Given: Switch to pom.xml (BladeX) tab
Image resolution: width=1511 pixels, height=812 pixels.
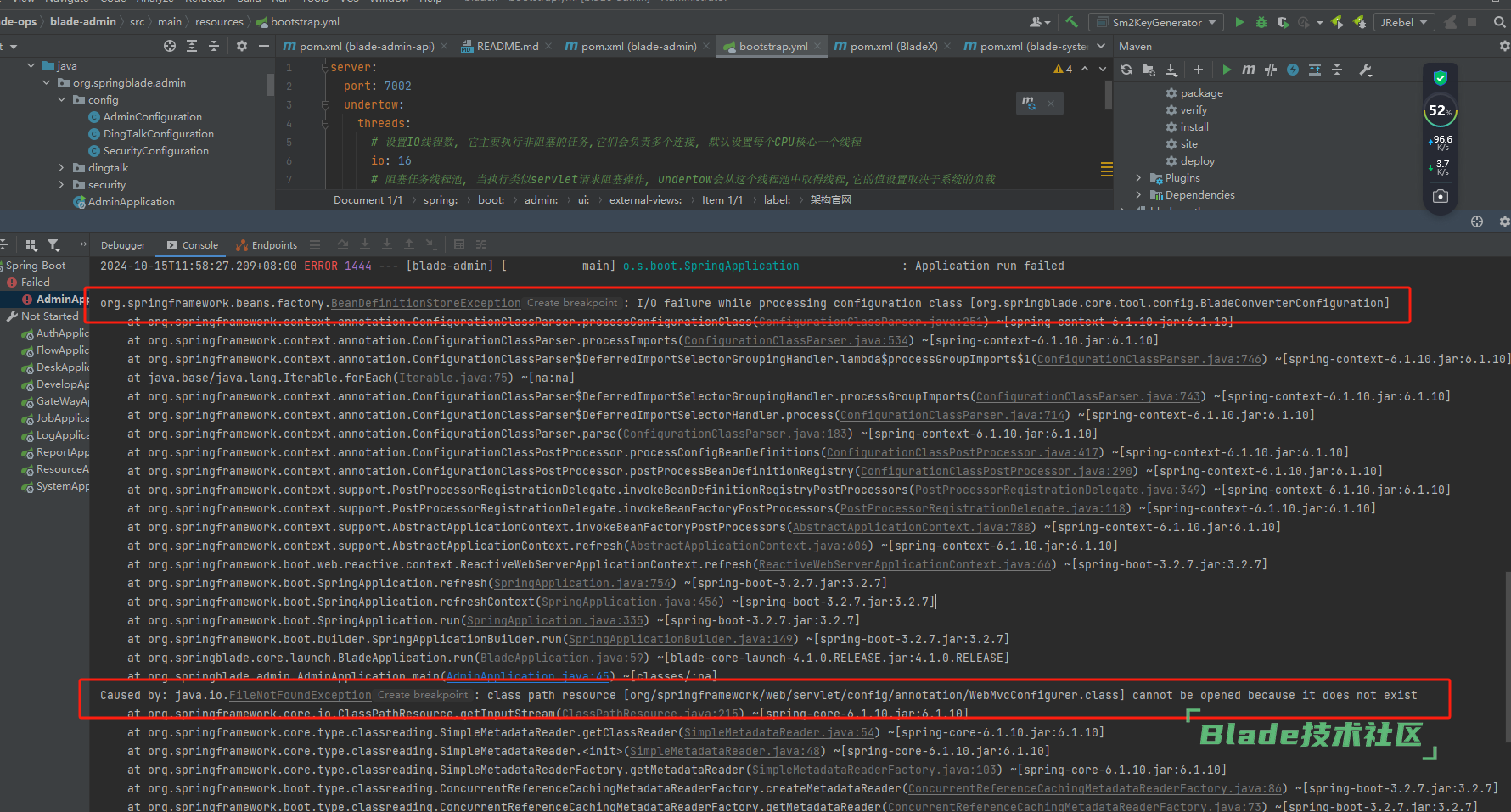Looking at the screenshot, I should pyautogui.click(x=894, y=46).
